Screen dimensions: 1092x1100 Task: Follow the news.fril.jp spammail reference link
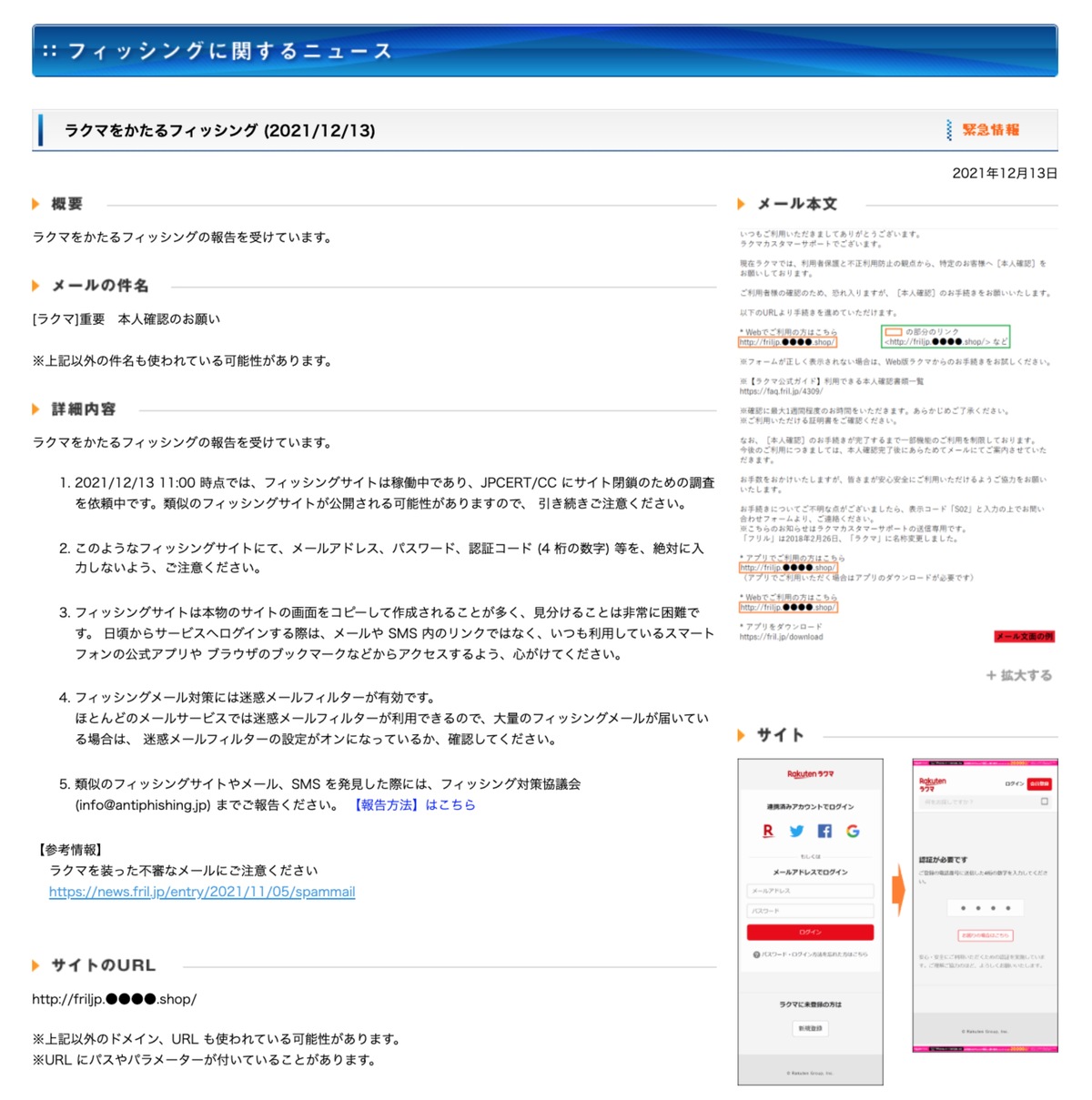click(202, 892)
